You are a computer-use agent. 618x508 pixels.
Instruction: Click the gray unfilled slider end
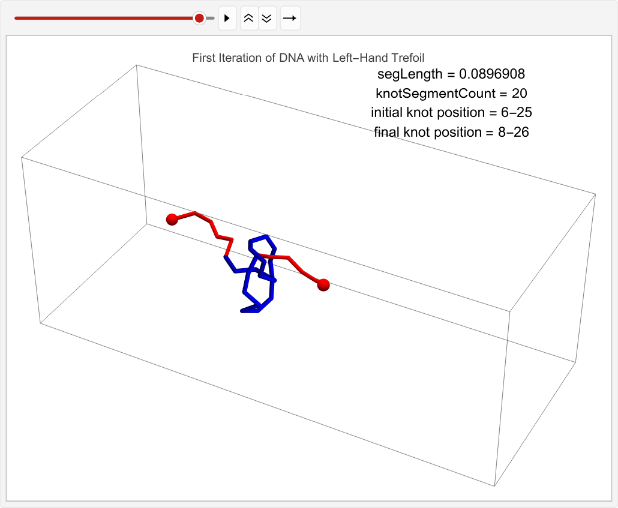tap(210, 18)
